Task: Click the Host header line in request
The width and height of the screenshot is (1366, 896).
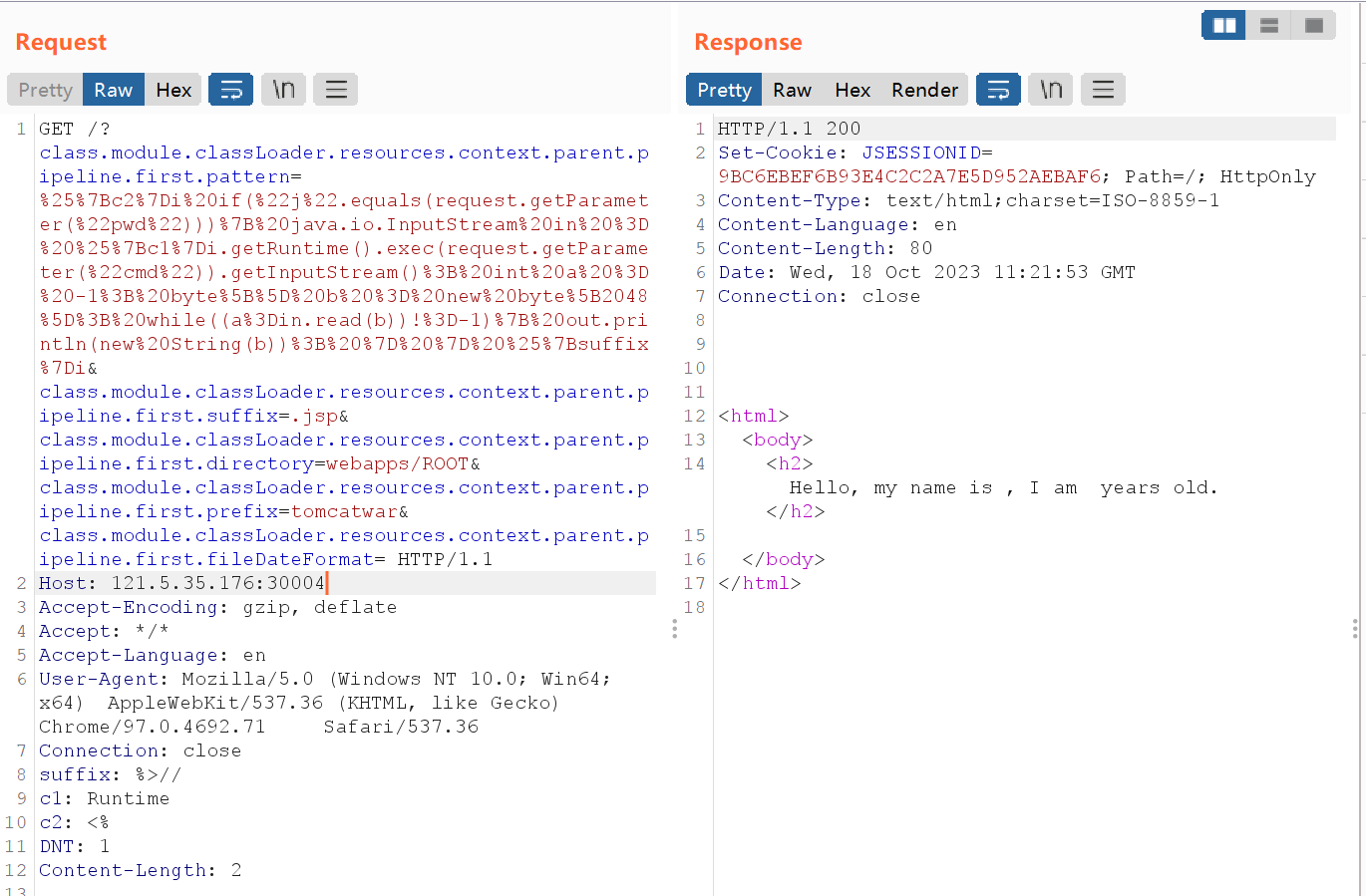Action: 182,583
